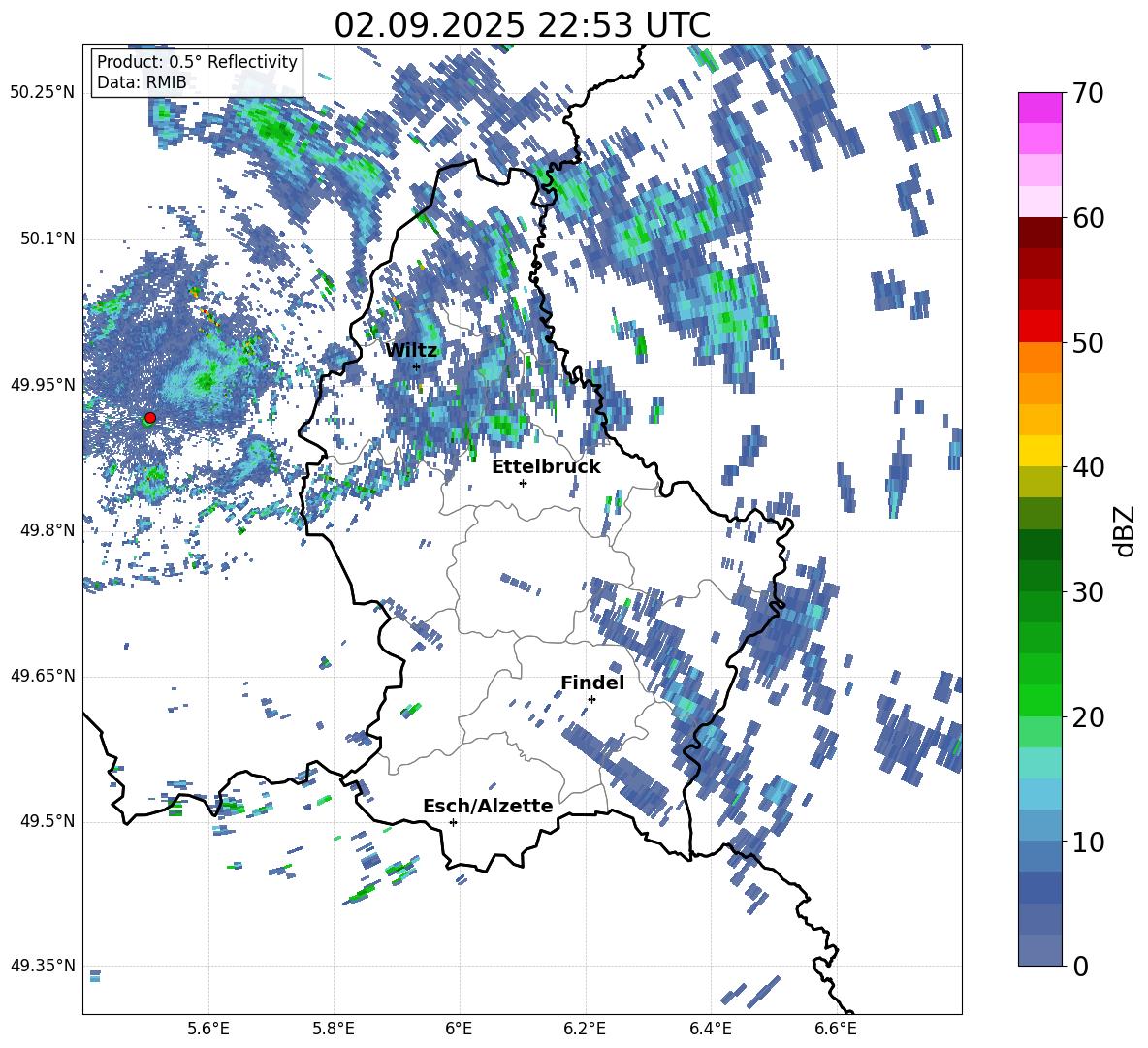Viewport: 1148px width, 1048px height.
Task: Click the orange colorbar segment below 50
Action: pos(1040,357)
